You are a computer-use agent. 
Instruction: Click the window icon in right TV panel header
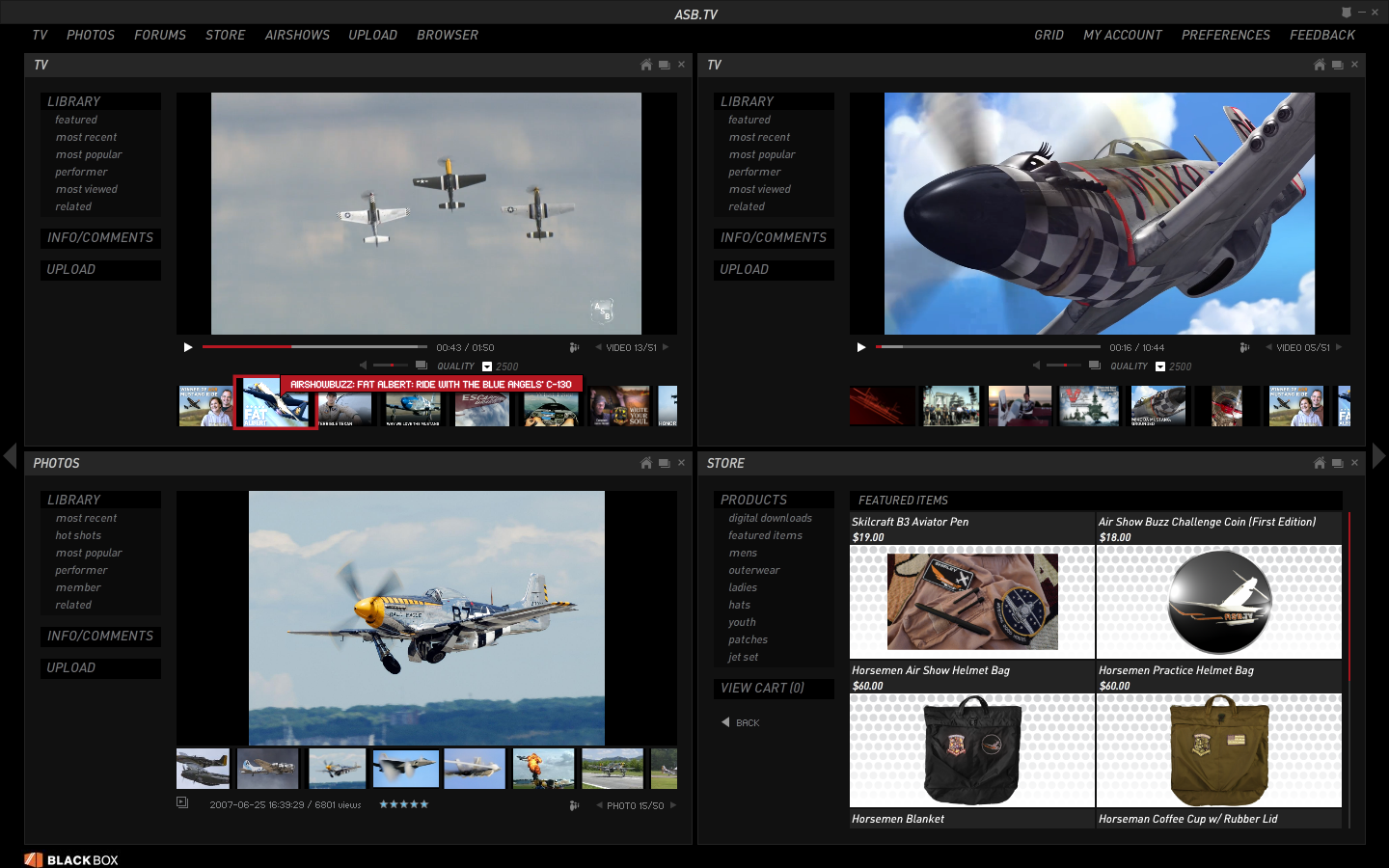[1337, 65]
